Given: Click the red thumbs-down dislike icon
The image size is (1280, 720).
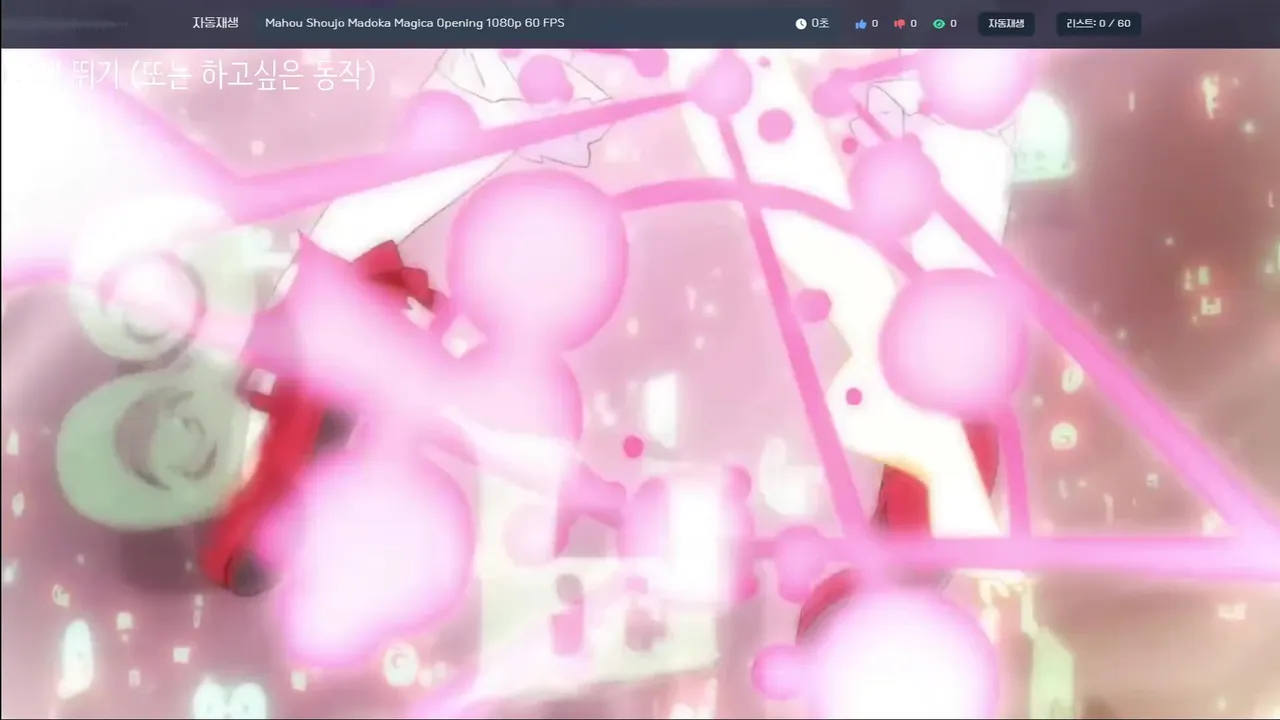Looking at the screenshot, I should (x=899, y=23).
